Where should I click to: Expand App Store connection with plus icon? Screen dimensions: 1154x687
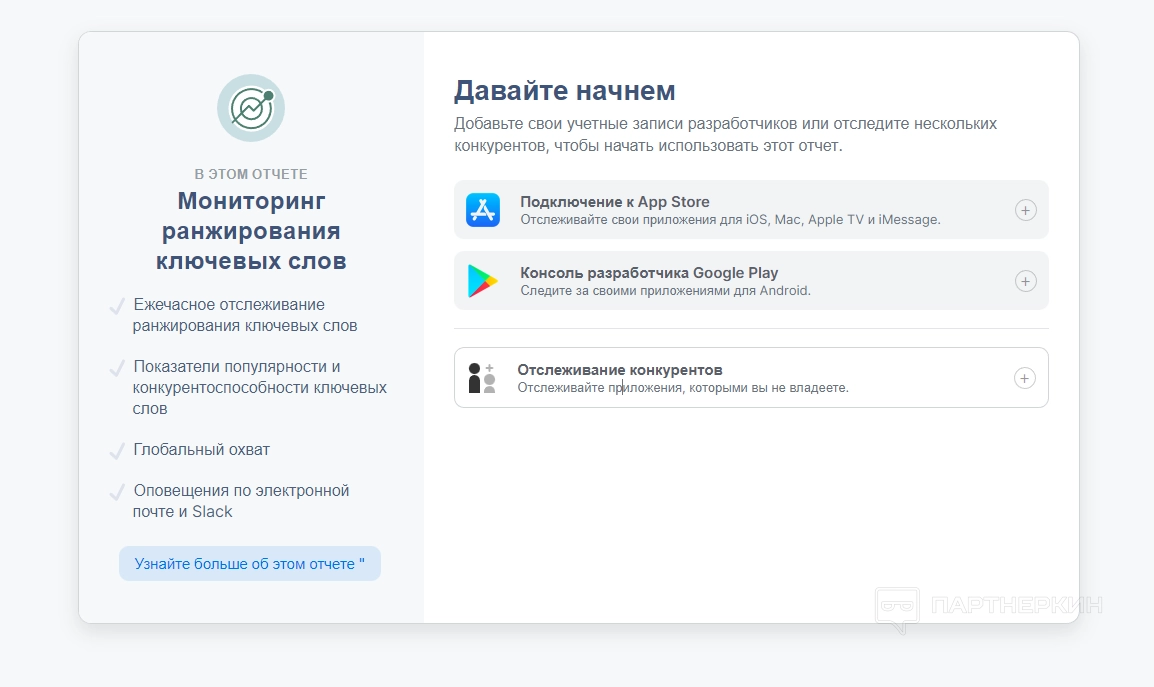[x=1025, y=210]
